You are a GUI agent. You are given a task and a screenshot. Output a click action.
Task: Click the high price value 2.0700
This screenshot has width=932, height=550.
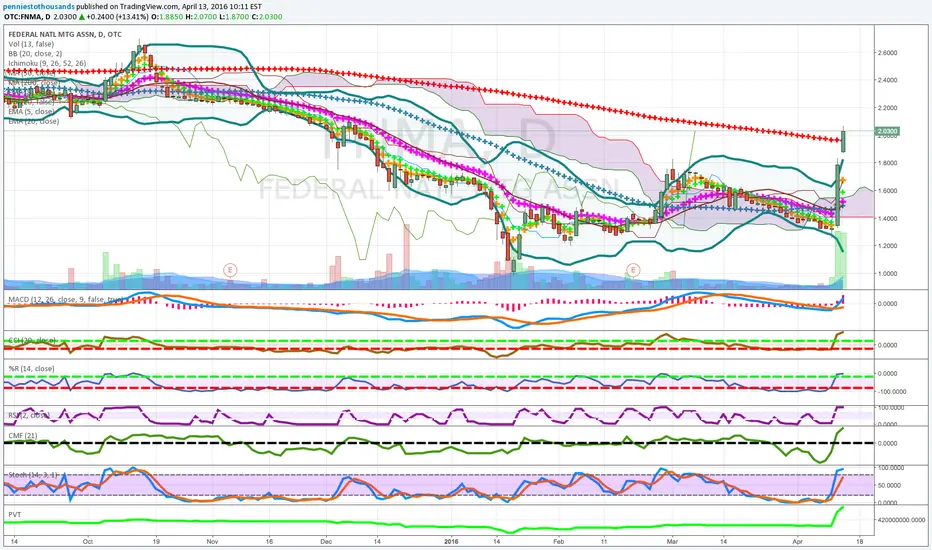[204, 17]
